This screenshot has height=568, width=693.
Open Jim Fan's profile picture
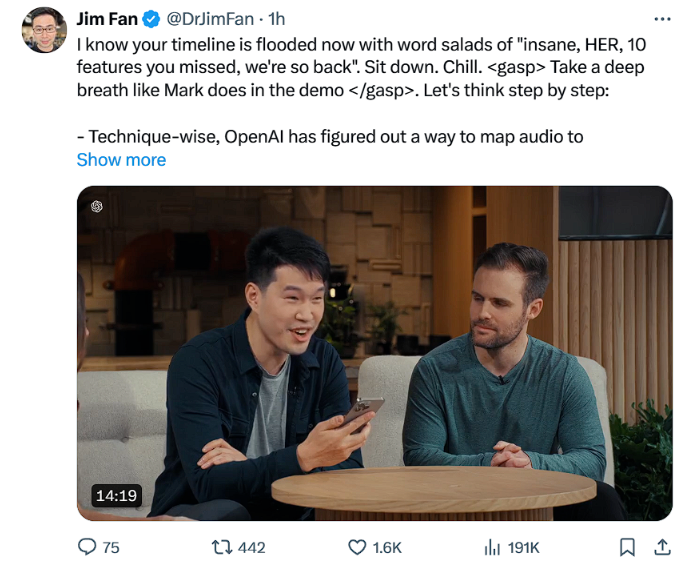[44, 30]
